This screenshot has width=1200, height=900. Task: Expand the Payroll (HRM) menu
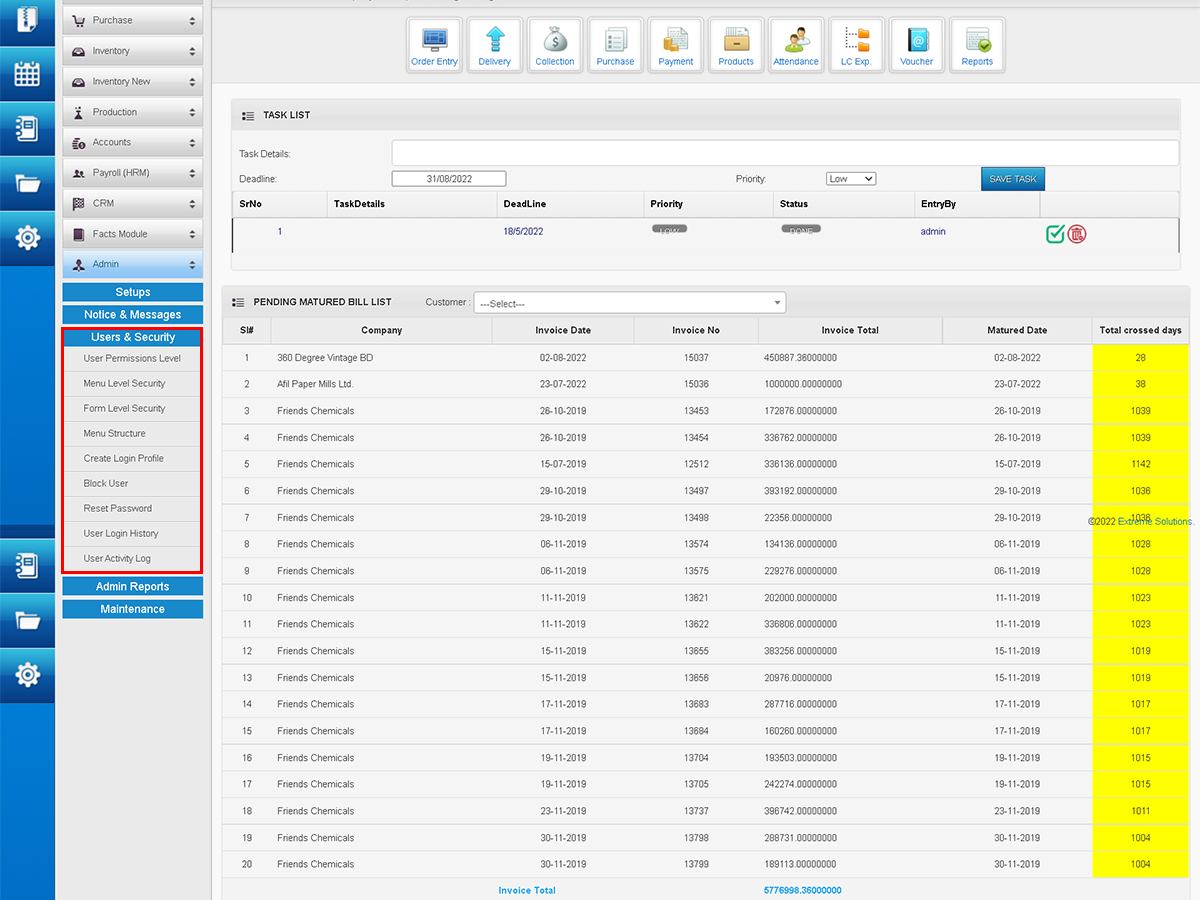tap(133, 173)
